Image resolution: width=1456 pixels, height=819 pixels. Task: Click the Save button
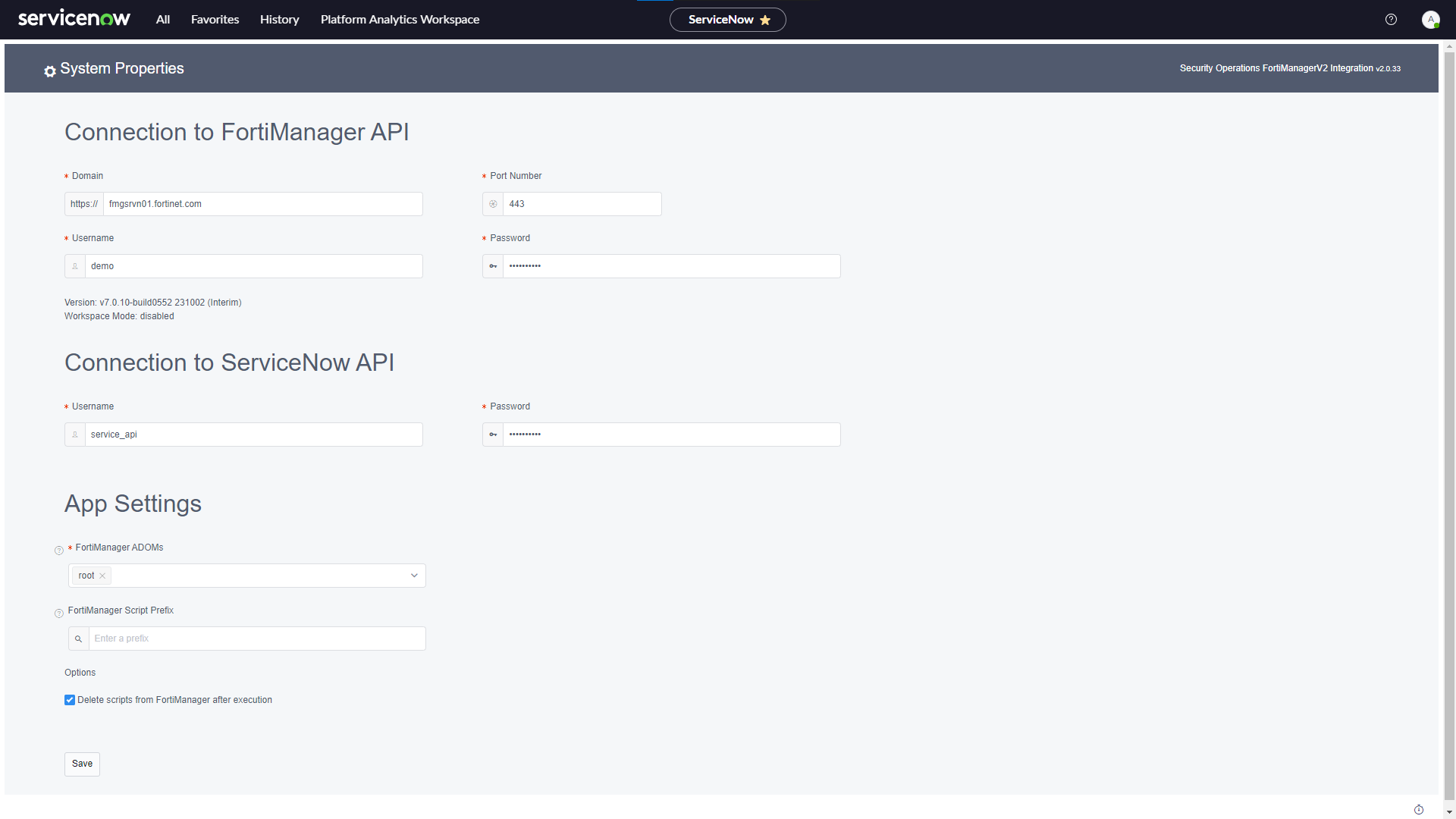click(82, 764)
